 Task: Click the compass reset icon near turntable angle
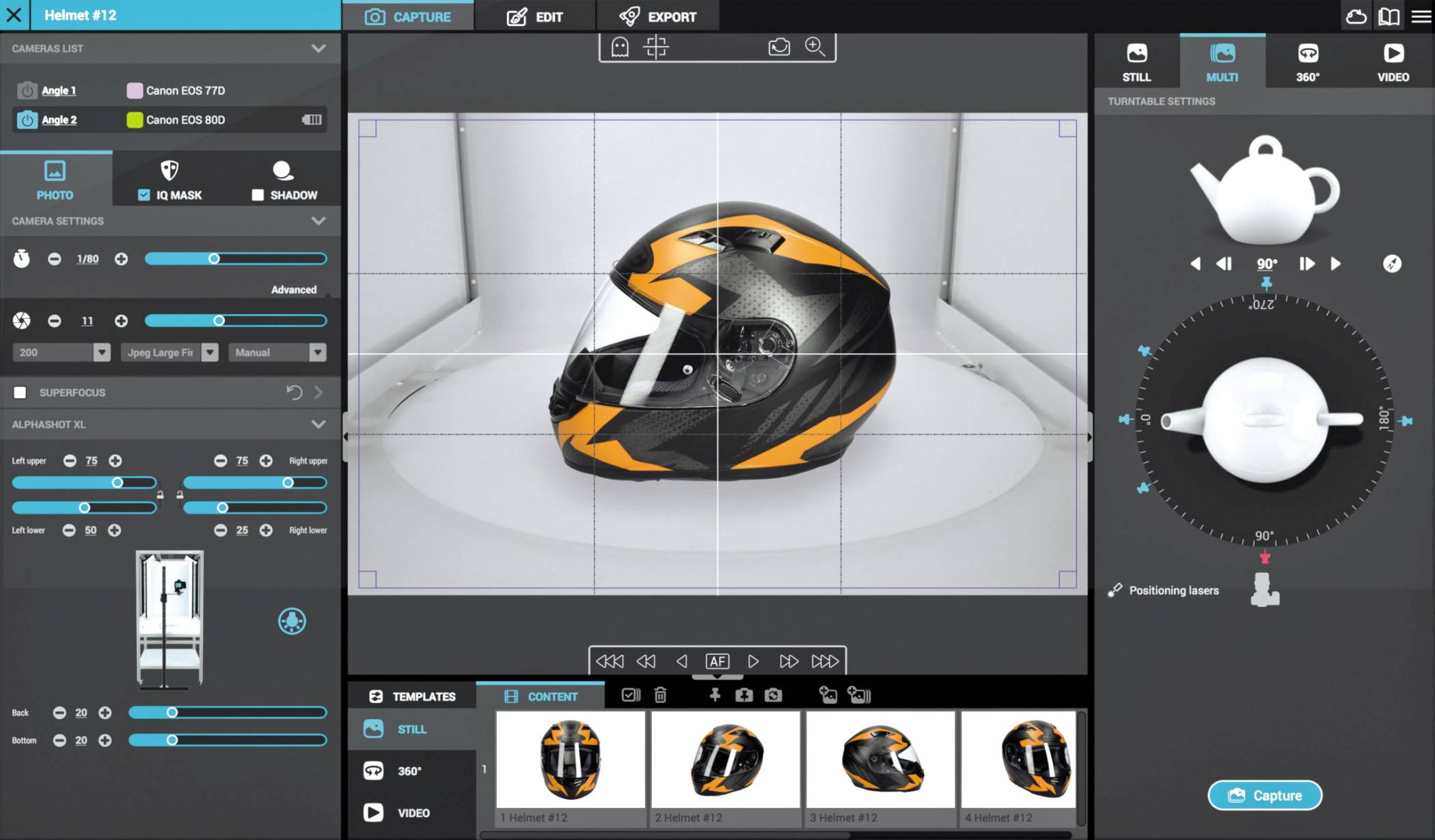(x=1392, y=264)
